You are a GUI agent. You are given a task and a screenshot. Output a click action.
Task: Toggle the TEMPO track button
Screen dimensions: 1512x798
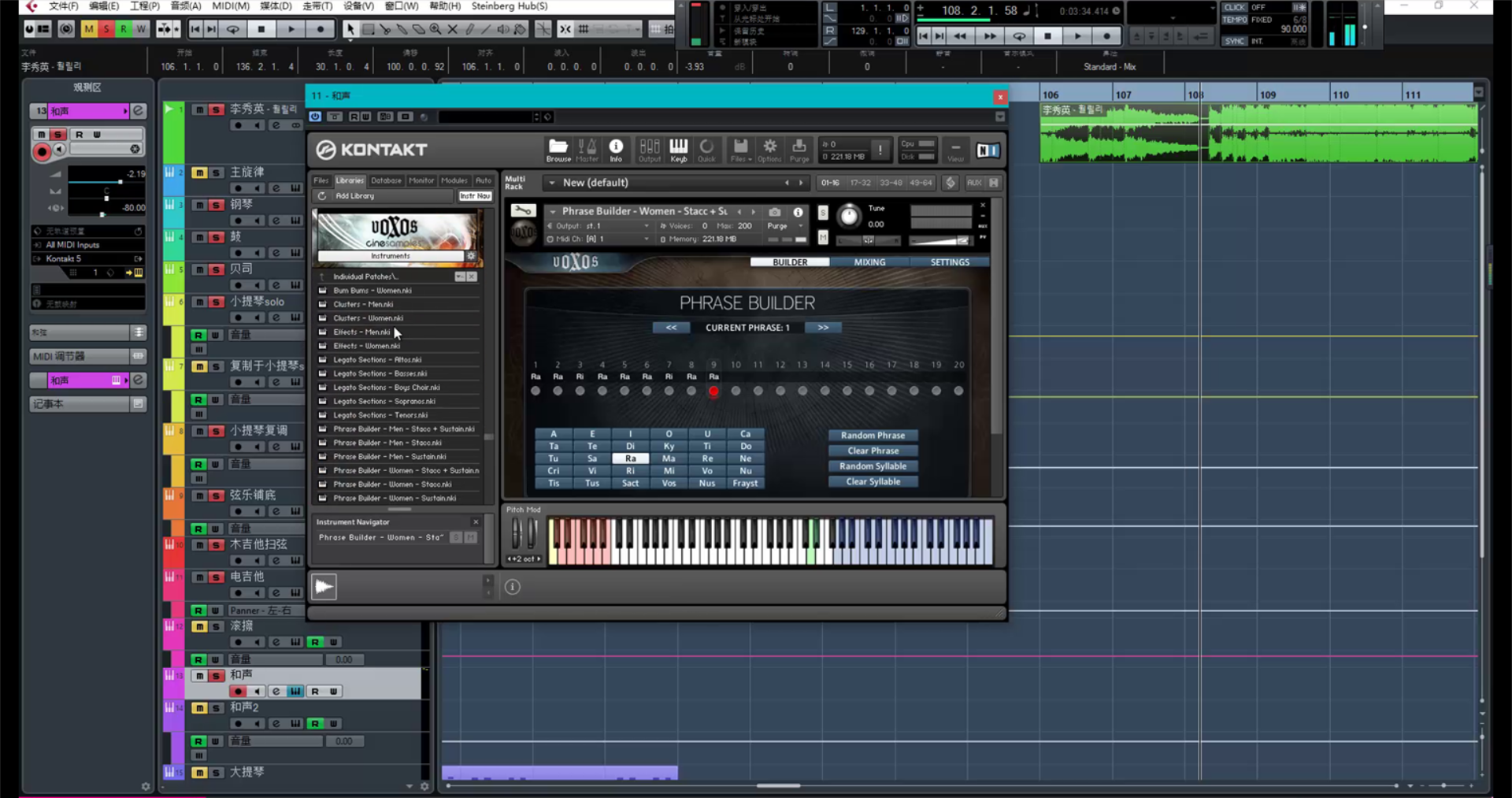[x=1234, y=20]
